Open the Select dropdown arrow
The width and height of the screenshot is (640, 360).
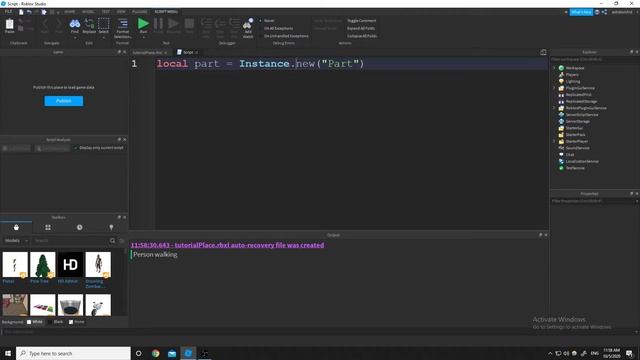(x=104, y=38)
